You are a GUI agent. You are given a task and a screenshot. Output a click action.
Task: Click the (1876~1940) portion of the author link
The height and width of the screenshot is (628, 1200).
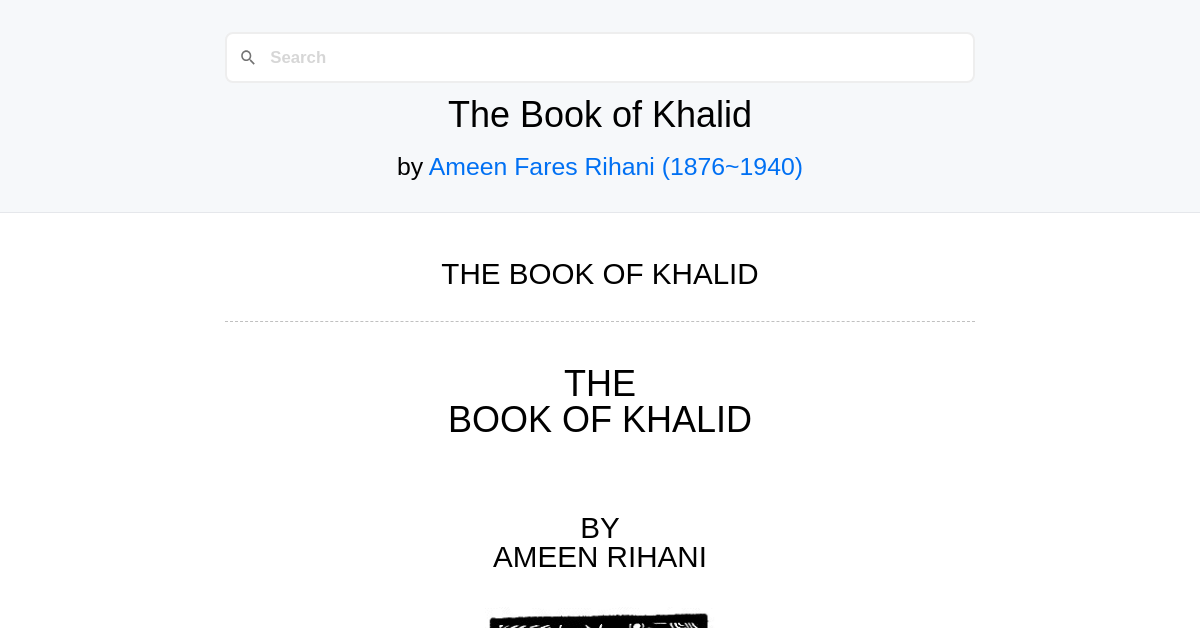732,166
